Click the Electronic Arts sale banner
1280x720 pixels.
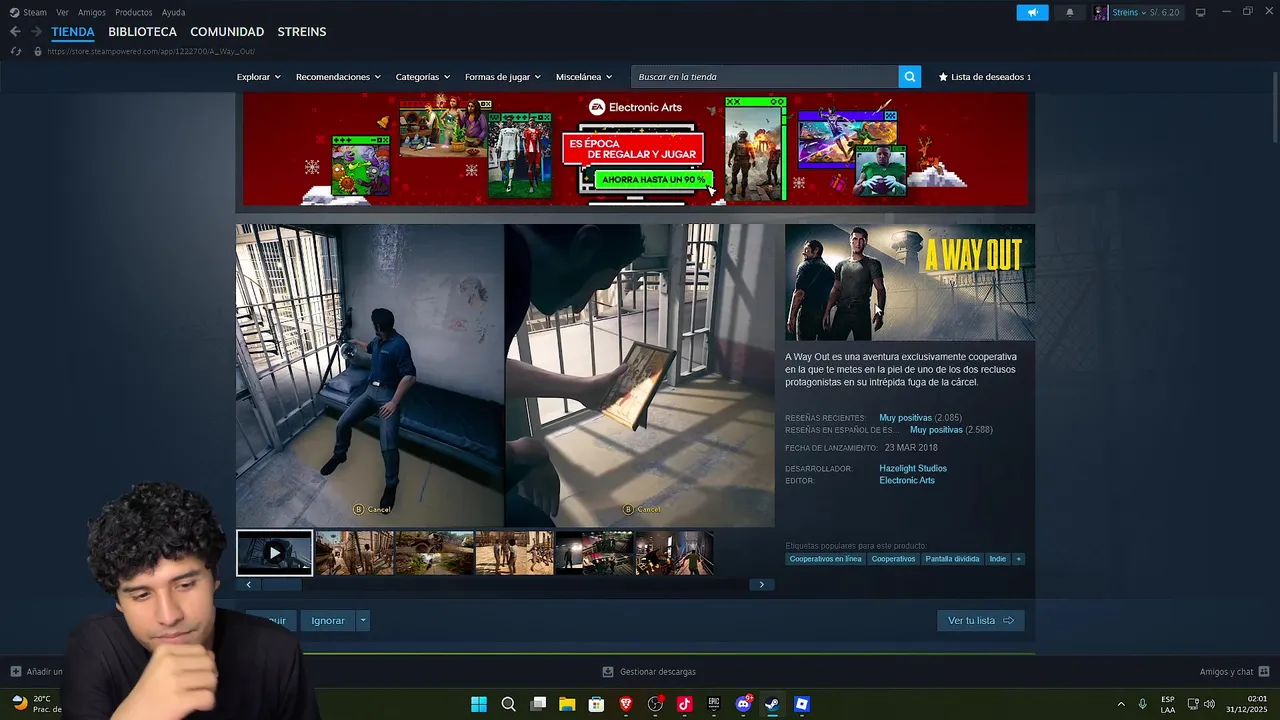coord(635,149)
